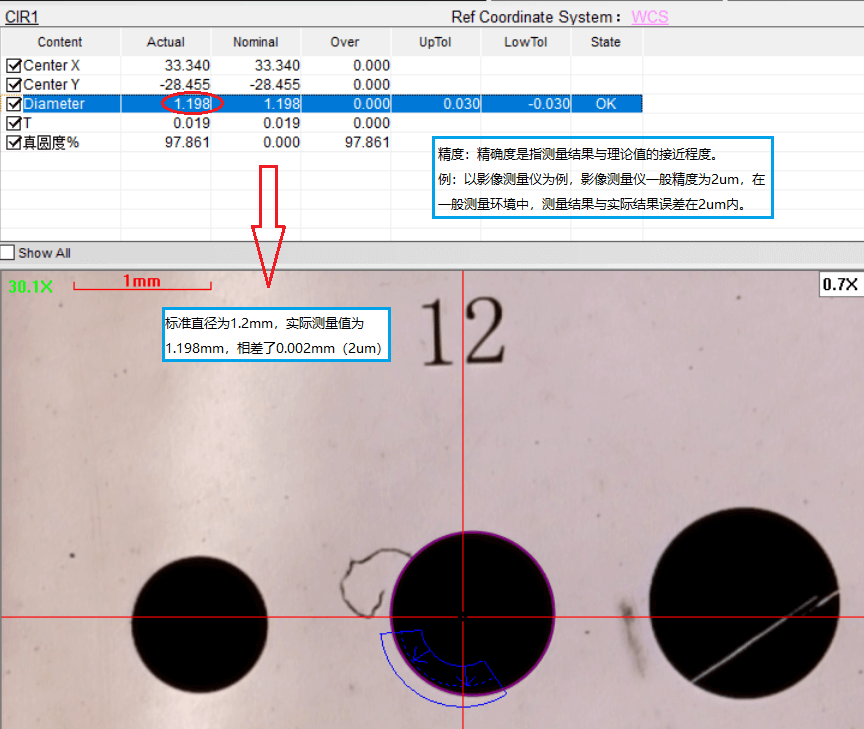Select the CIR1 feature name label
This screenshot has height=729, width=864.
pyautogui.click(x=22, y=17)
